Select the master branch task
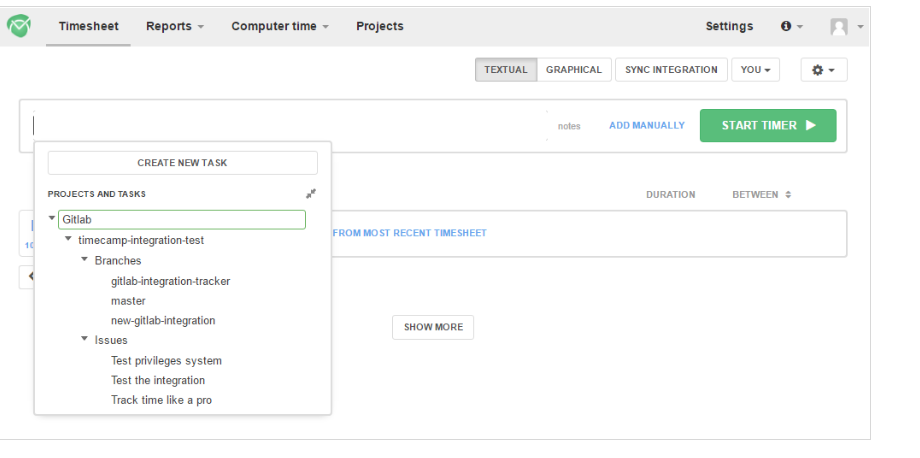This screenshot has width=920, height=458. tap(128, 301)
